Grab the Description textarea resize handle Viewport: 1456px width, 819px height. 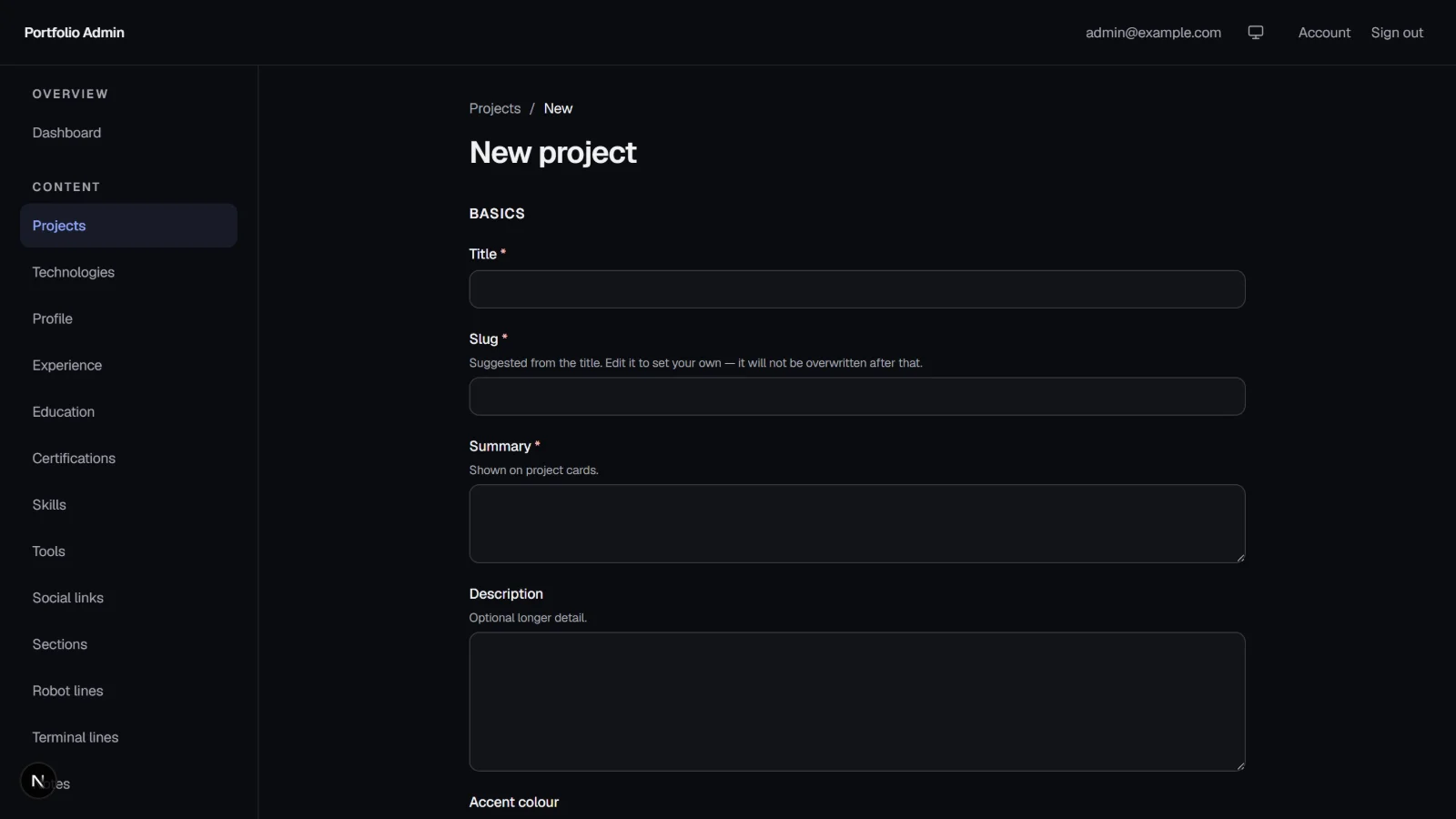click(1239, 765)
